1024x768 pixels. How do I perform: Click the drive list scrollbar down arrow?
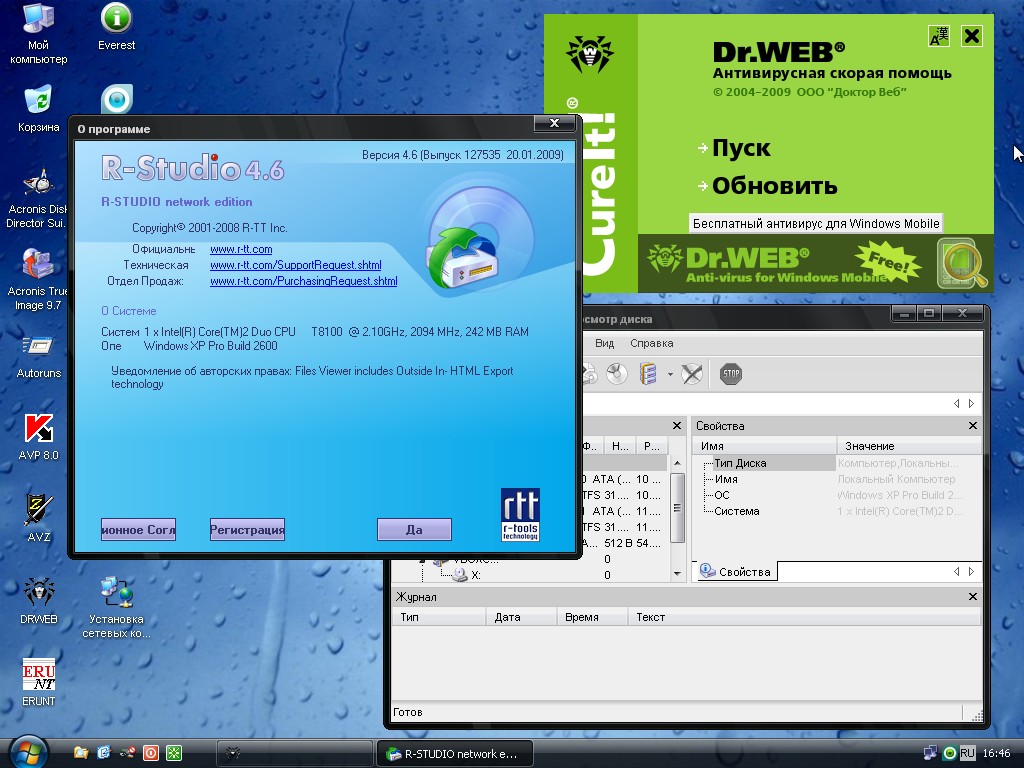(x=677, y=573)
